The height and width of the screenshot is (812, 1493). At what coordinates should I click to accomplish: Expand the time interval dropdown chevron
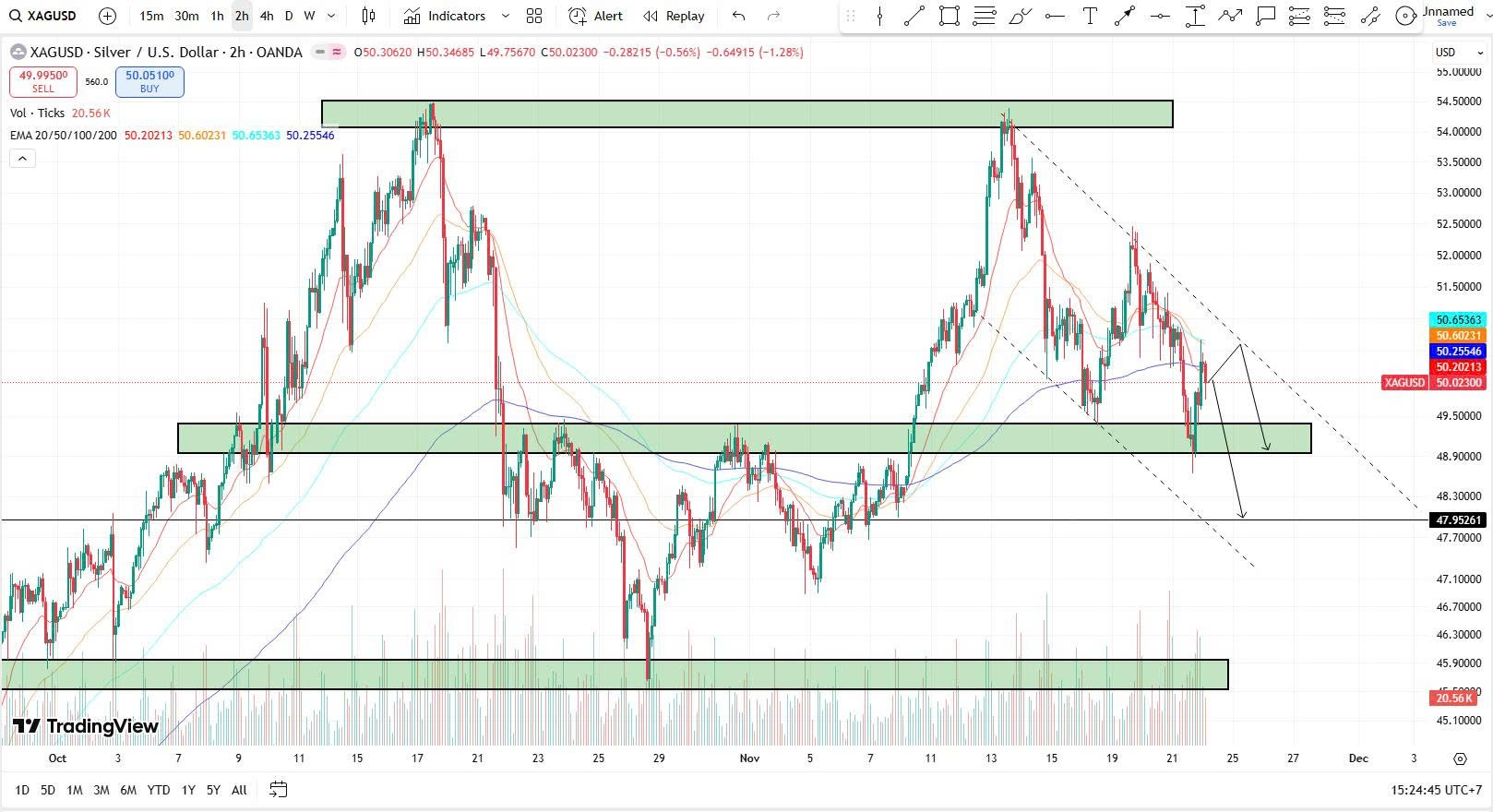tap(331, 16)
